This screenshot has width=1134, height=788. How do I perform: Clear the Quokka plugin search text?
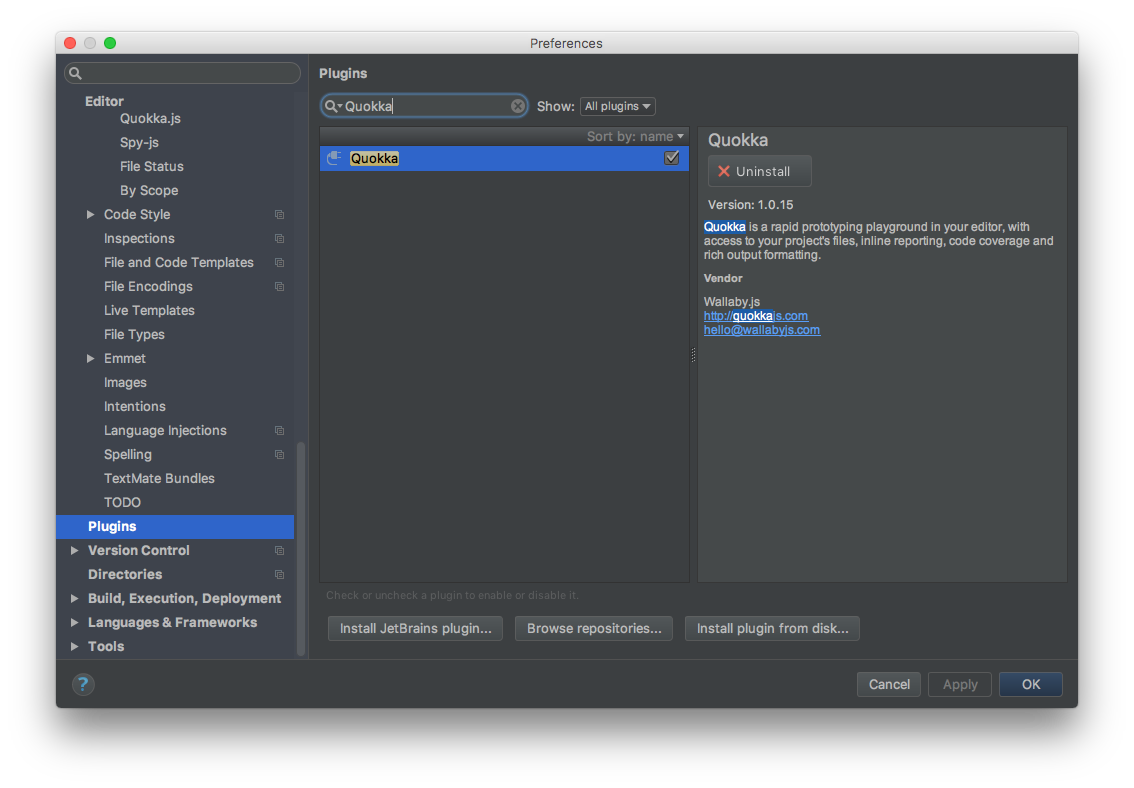517,106
